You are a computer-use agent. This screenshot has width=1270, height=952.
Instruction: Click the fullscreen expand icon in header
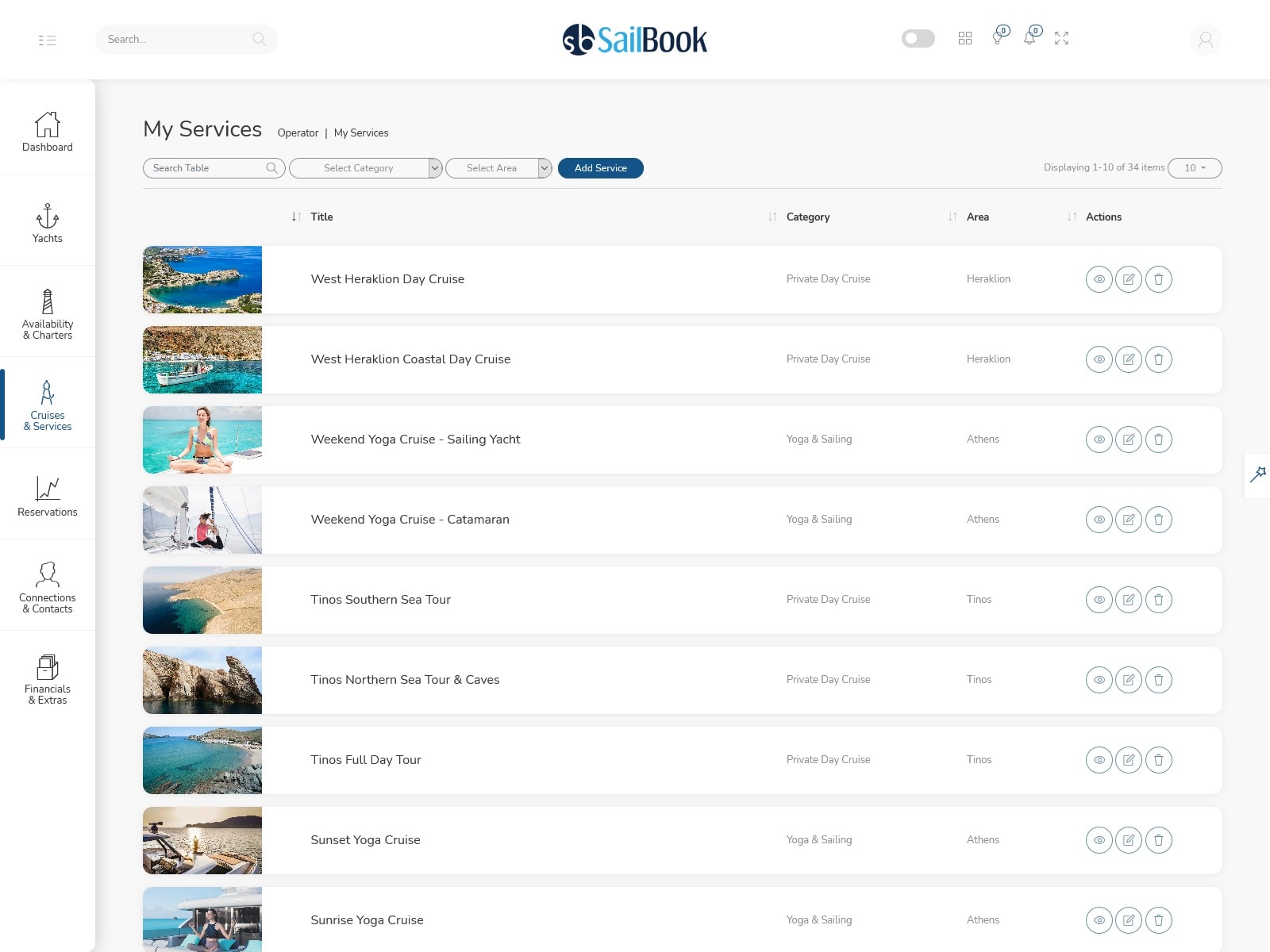[x=1061, y=38]
